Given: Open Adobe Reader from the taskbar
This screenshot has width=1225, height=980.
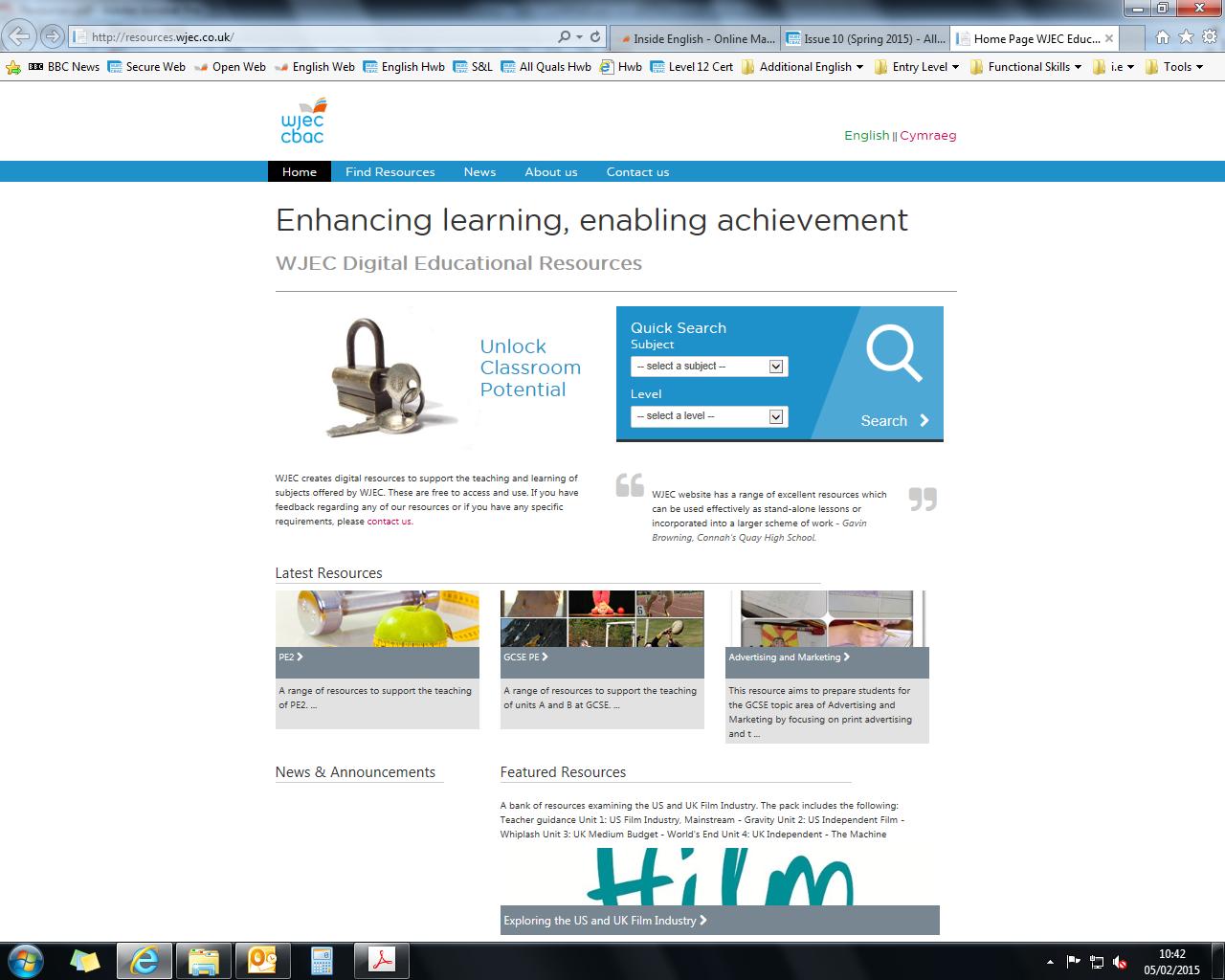Looking at the screenshot, I should coord(382,960).
